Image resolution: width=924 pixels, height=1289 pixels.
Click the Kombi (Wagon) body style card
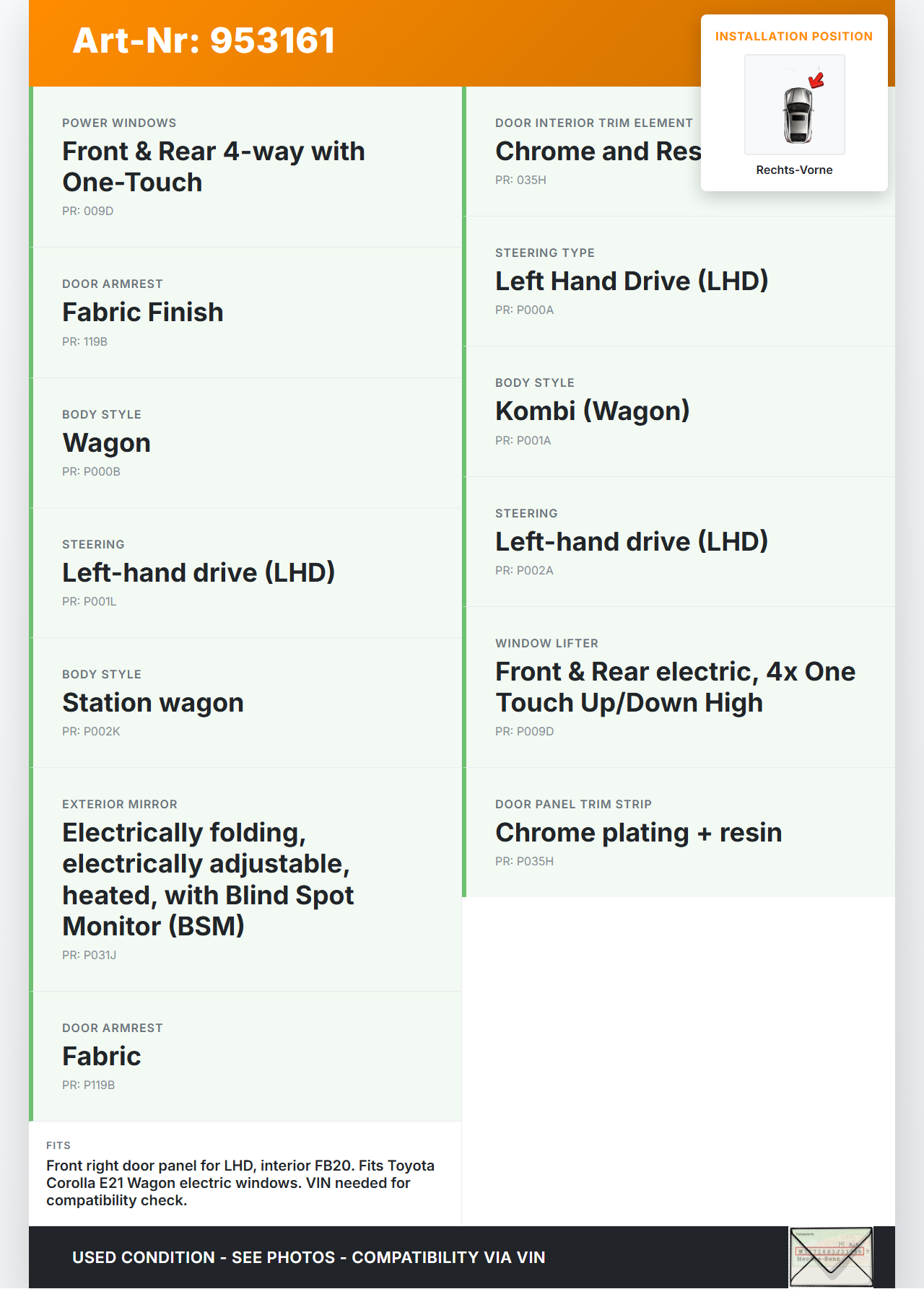pos(679,411)
